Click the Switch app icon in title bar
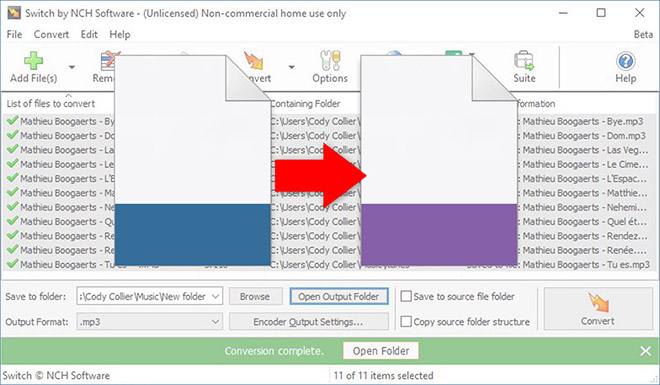The height and width of the screenshot is (385, 660). (14, 13)
